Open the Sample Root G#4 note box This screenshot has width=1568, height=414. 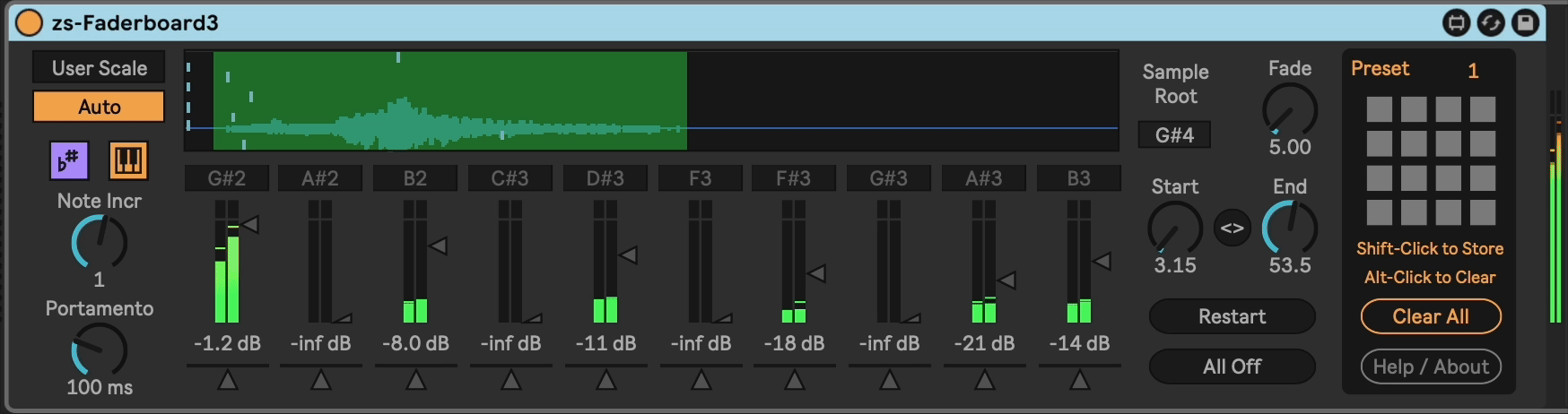click(1174, 135)
